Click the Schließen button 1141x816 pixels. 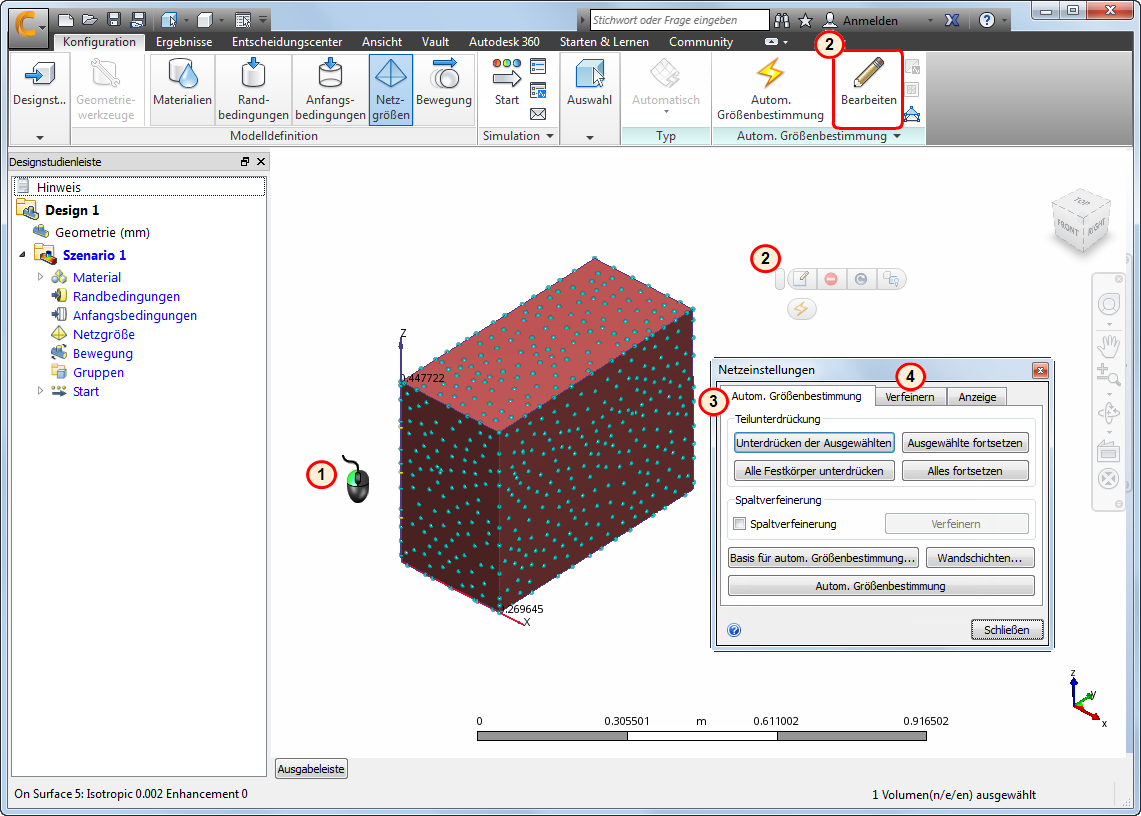[x=1006, y=630]
